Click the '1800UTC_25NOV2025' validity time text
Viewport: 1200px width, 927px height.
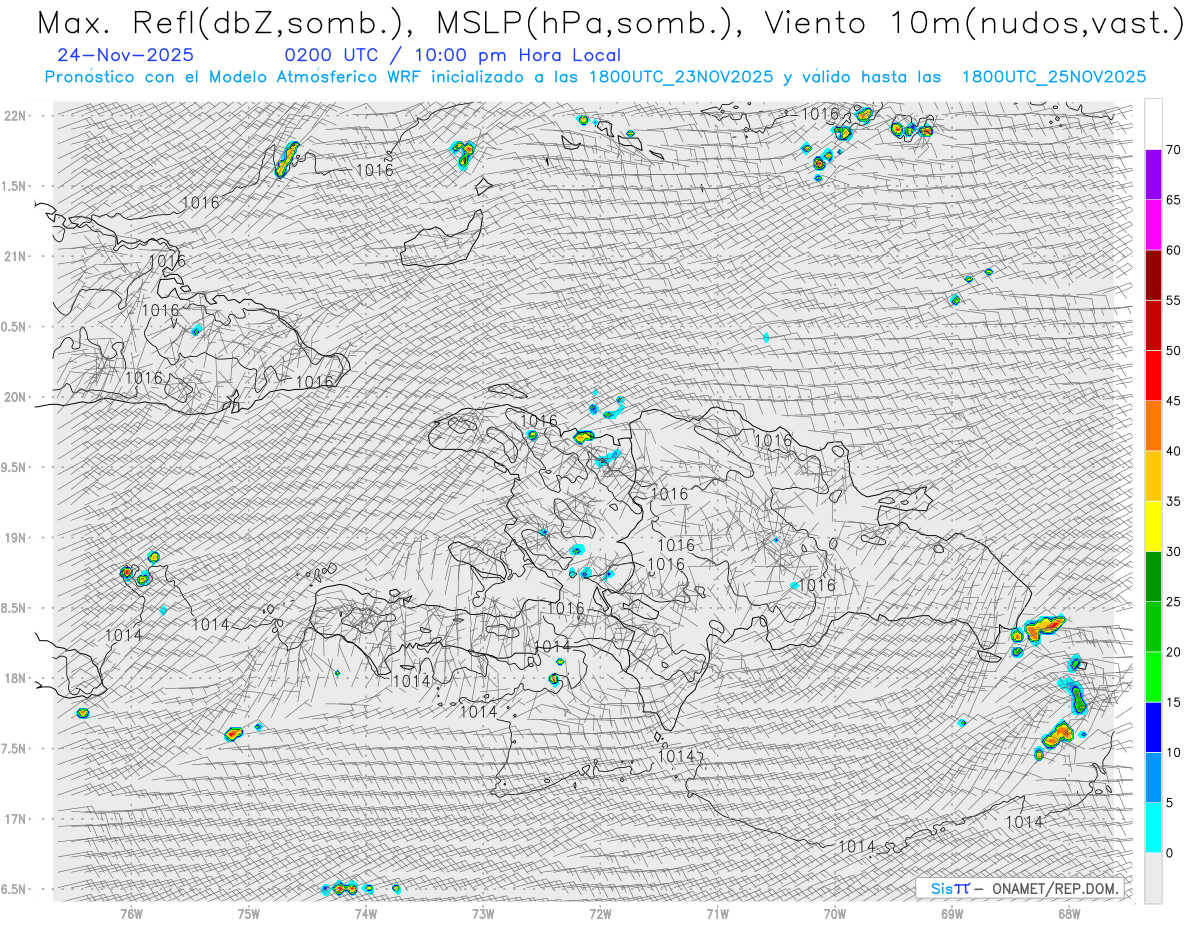coord(1054,77)
